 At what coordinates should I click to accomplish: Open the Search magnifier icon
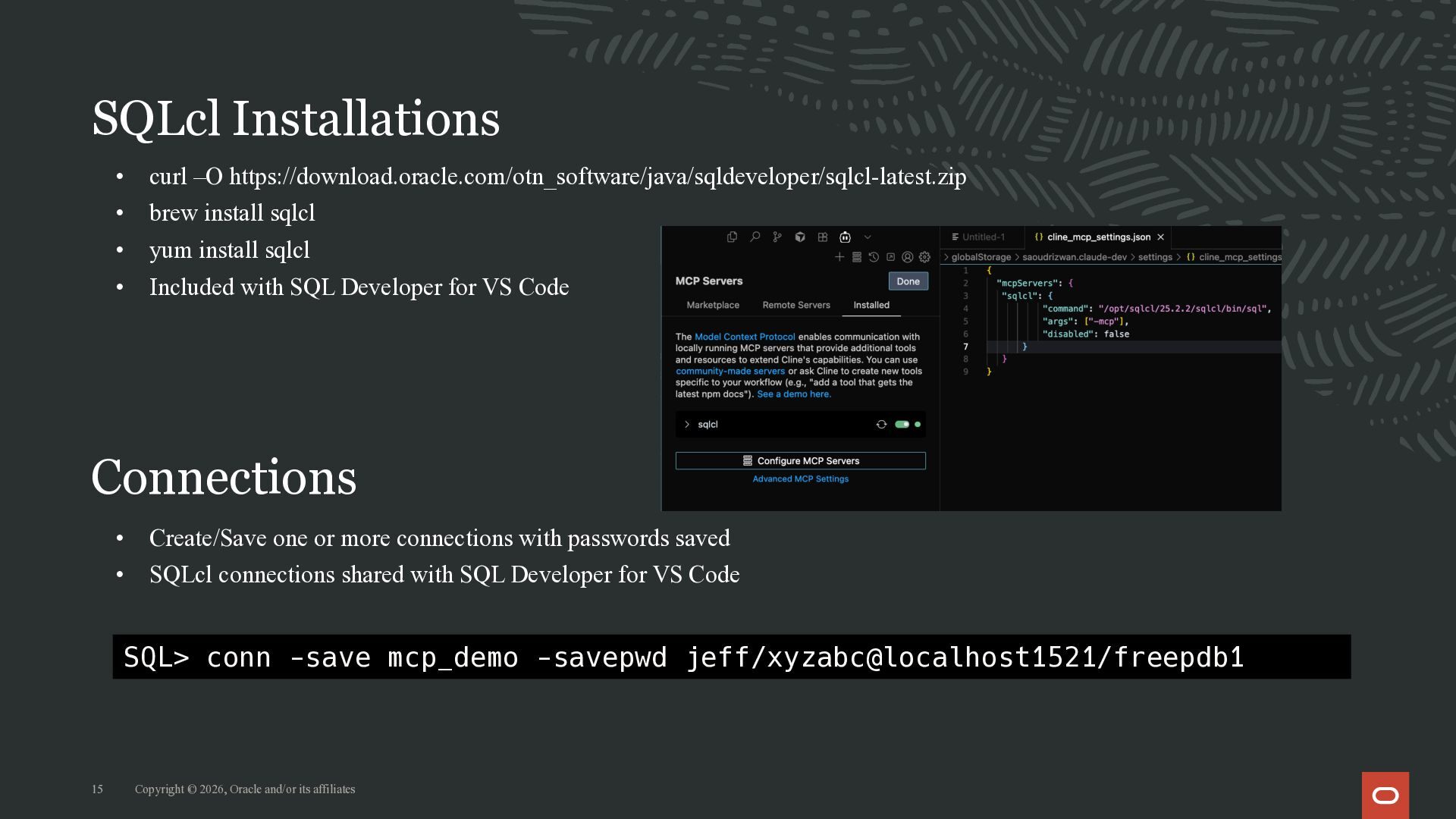(x=755, y=237)
